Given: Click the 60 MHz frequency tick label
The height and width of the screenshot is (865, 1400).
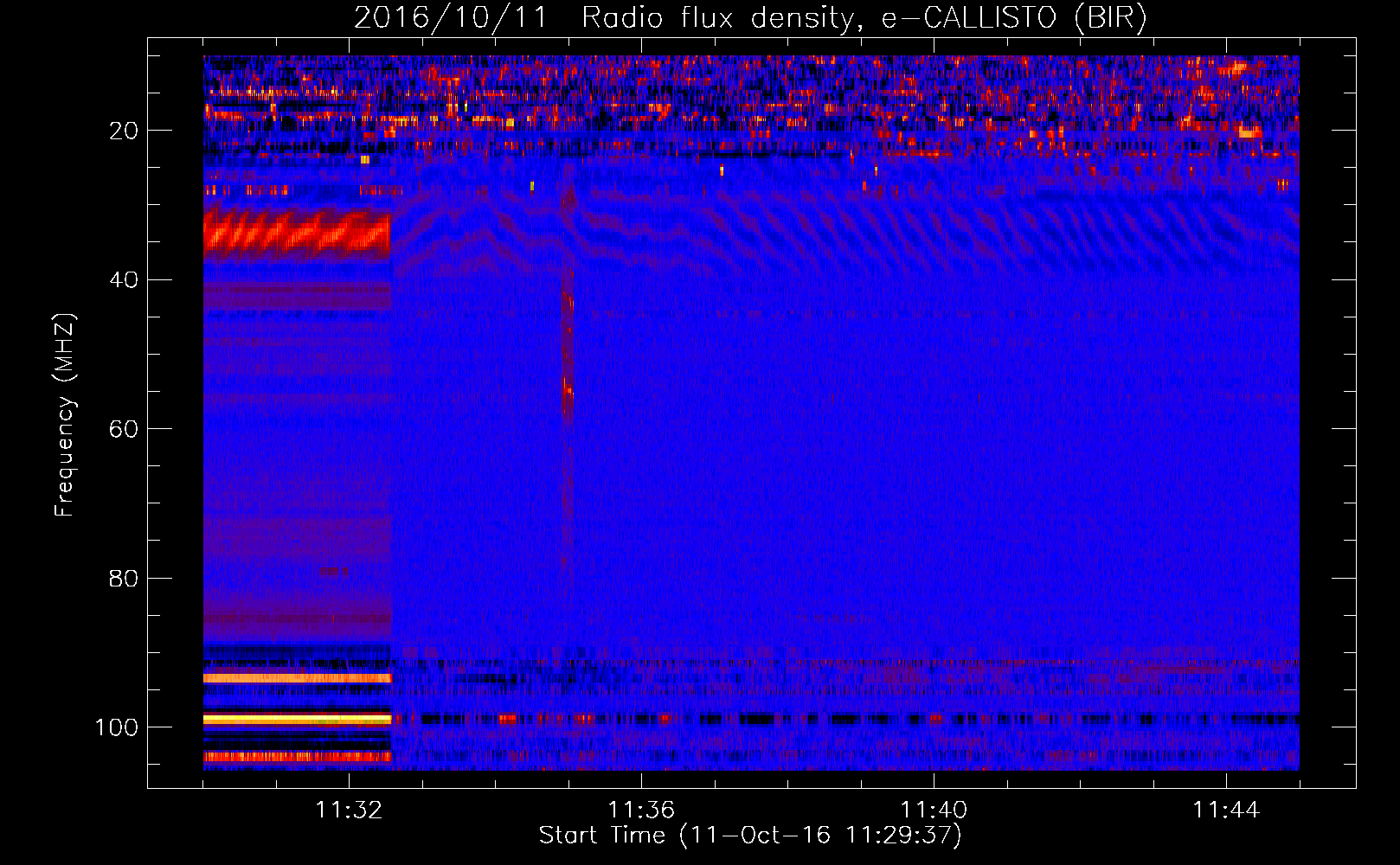Looking at the screenshot, I should (x=124, y=429).
